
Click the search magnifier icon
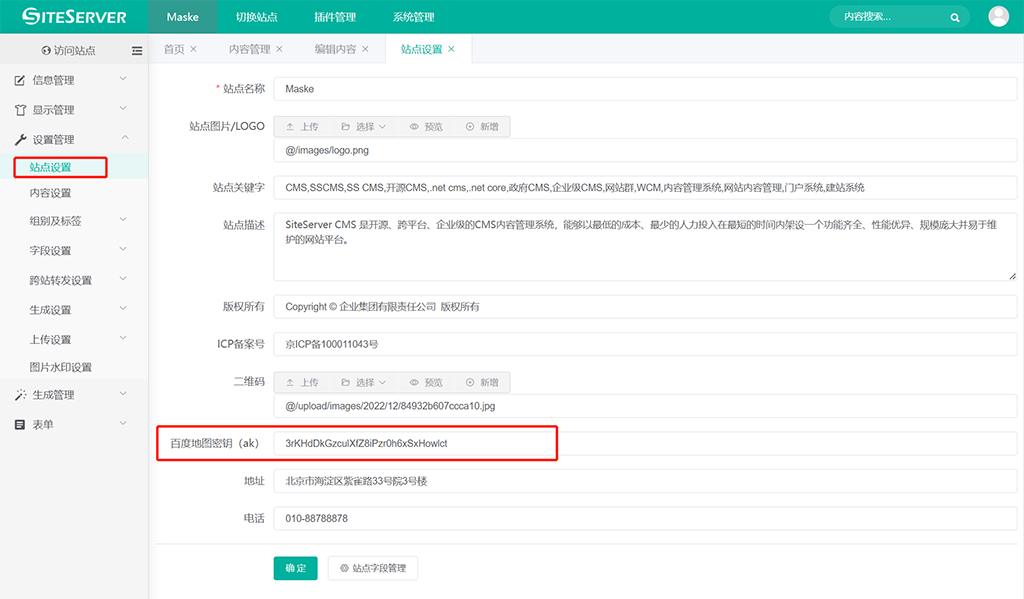coord(955,17)
